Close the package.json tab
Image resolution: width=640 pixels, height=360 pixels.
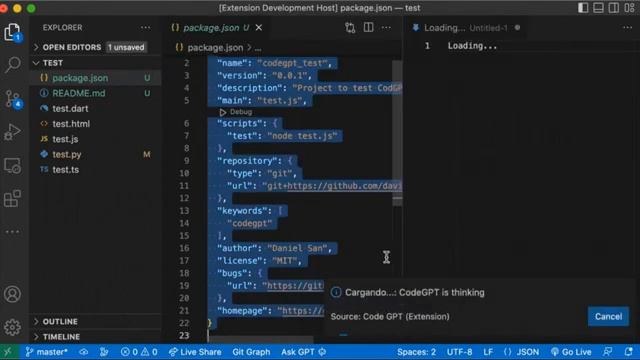(x=259, y=27)
